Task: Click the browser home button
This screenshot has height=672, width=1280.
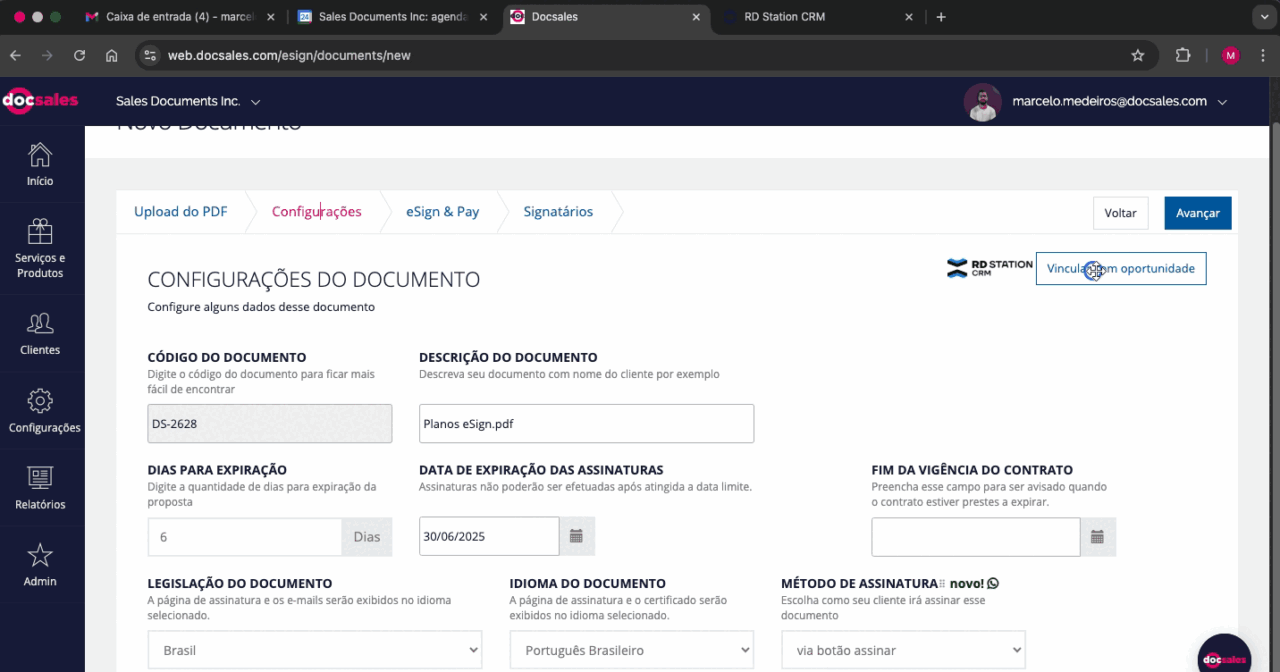Action: click(x=111, y=55)
